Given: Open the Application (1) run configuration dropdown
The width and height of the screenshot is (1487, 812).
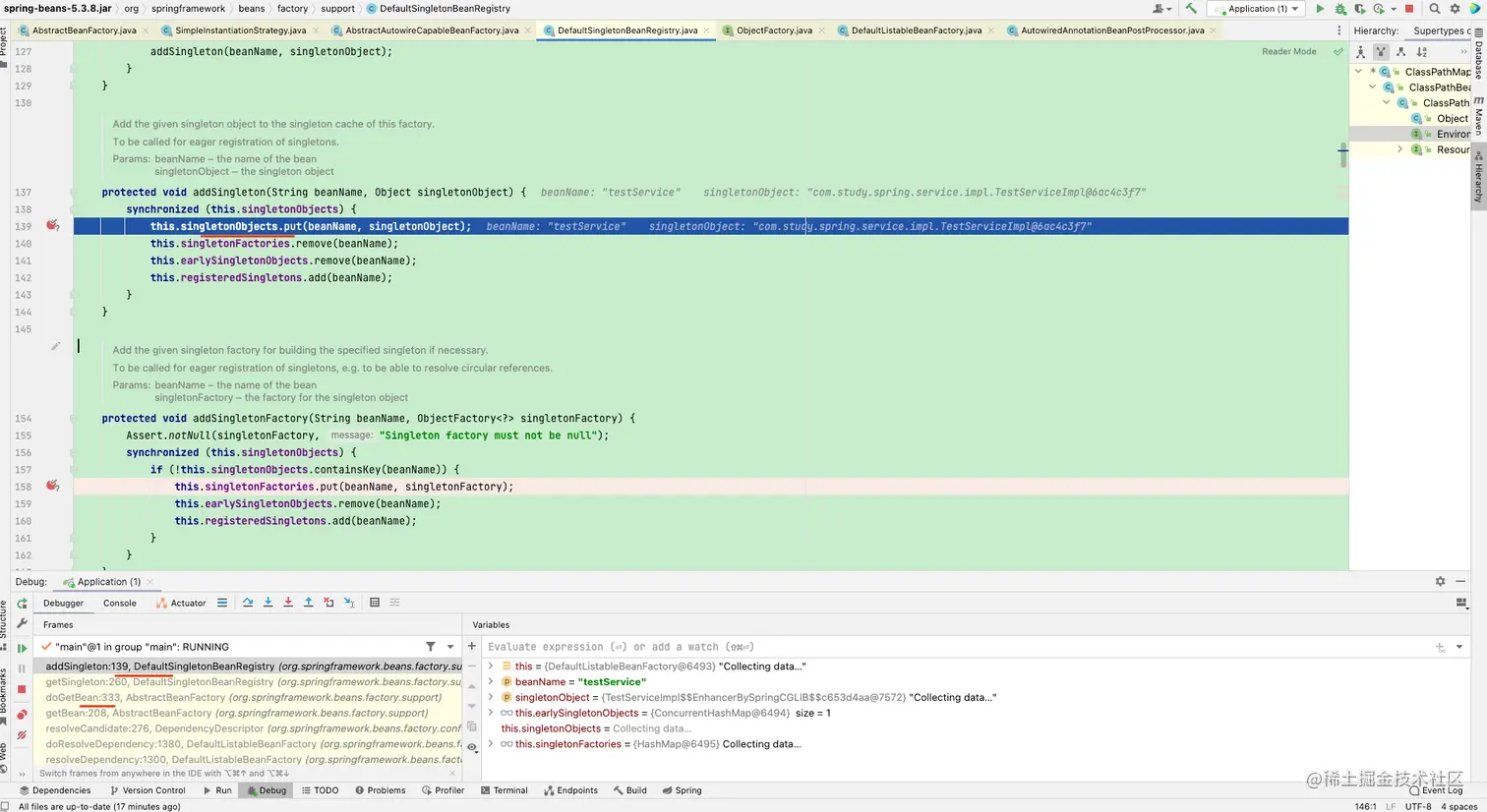Looking at the screenshot, I should [x=1256, y=9].
